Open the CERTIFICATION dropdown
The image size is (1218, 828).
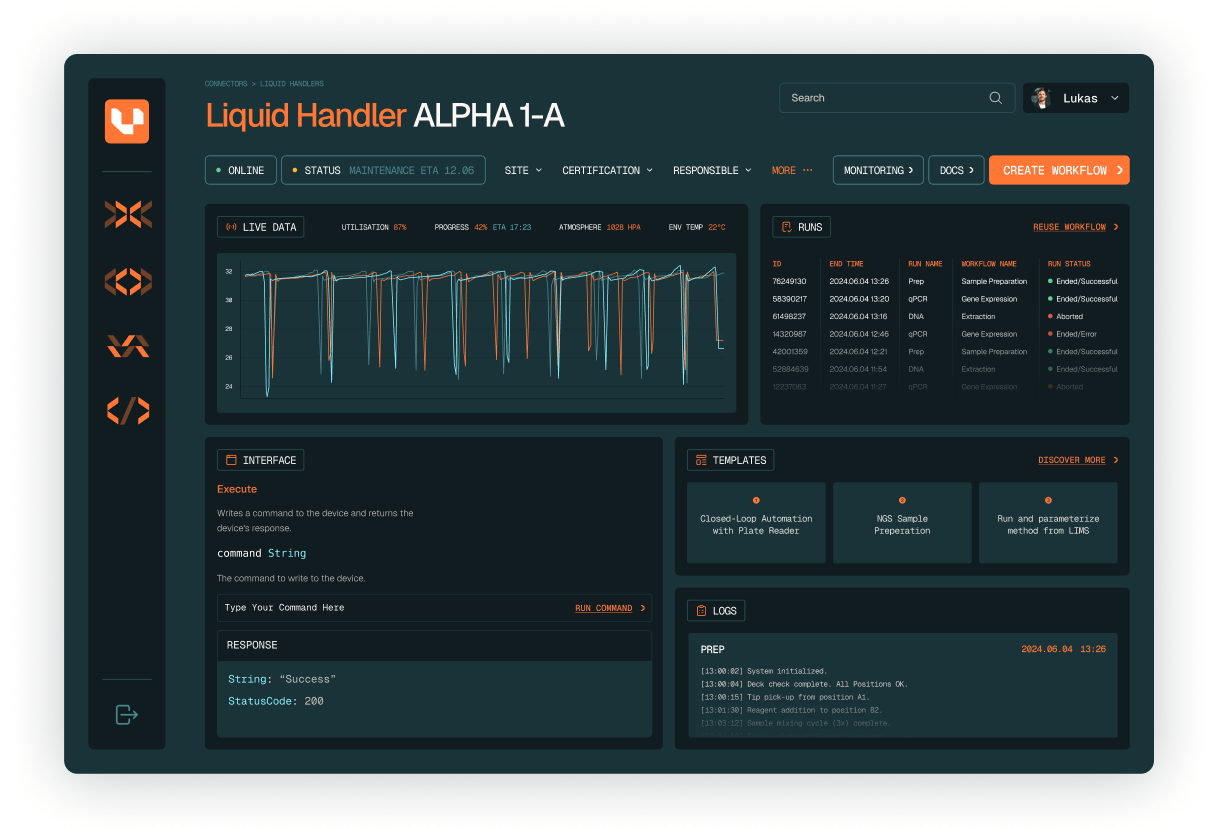coord(606,170)
